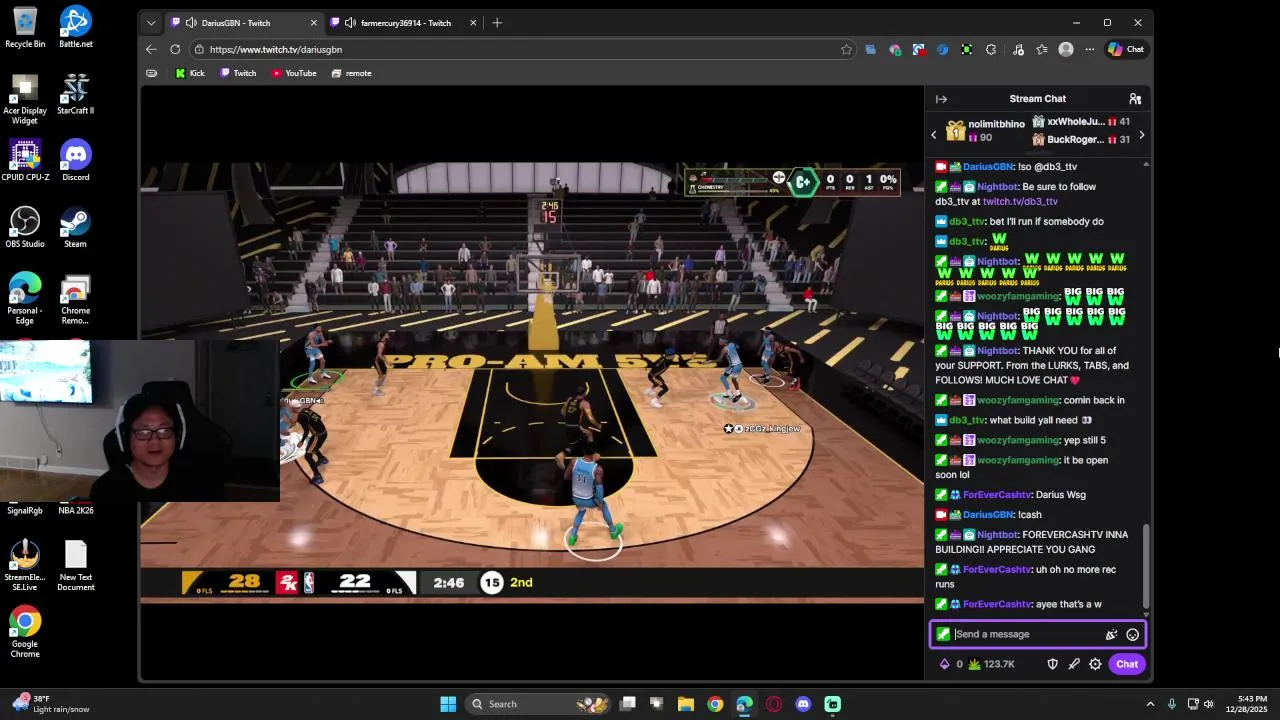Open chat settings gear

[x=1095, y=664]
